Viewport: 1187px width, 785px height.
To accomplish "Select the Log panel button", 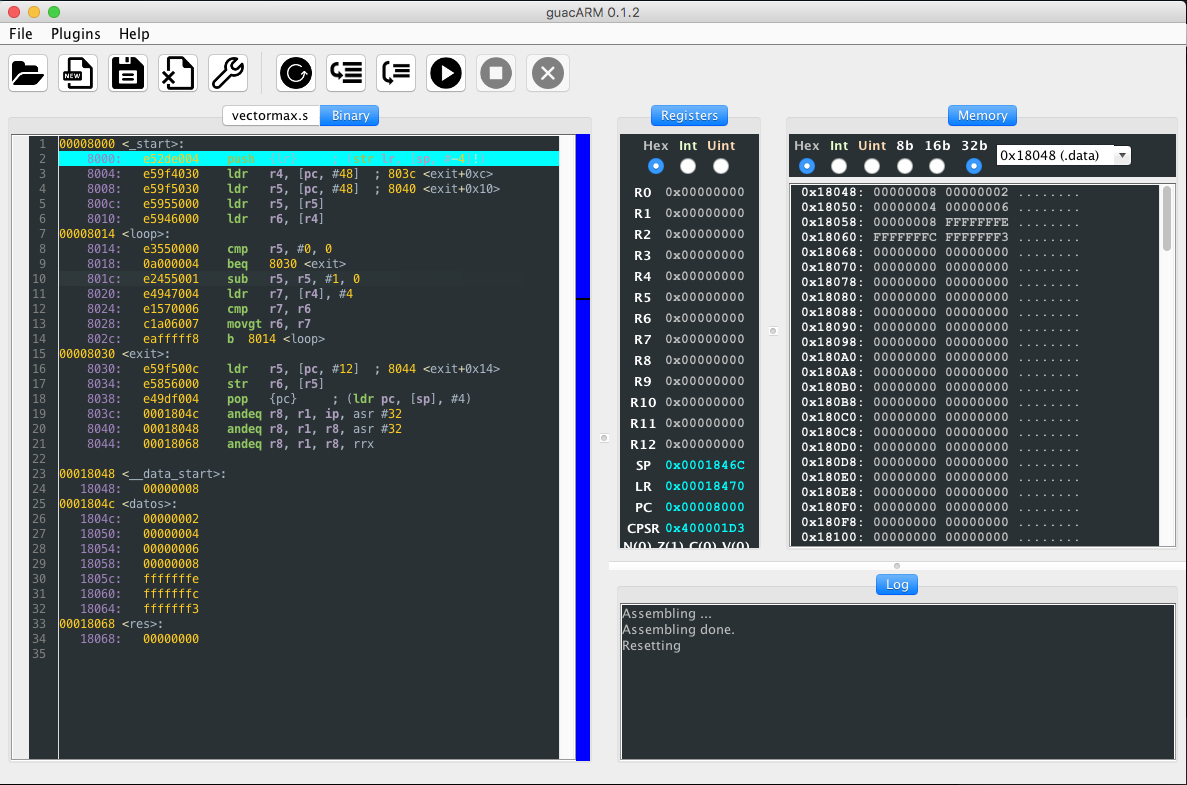I will coord(897,584).
